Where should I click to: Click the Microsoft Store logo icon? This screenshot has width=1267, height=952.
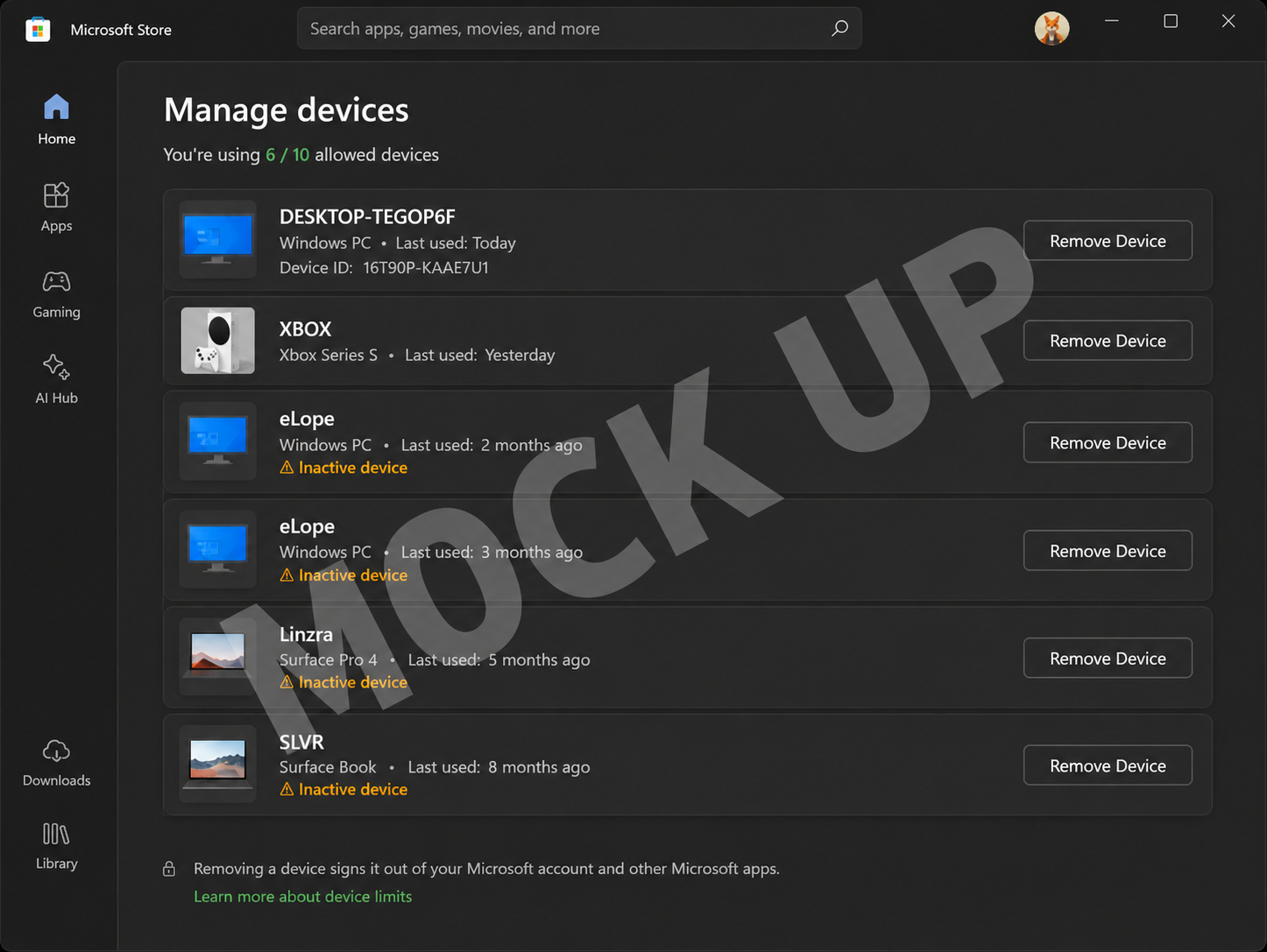tap(38, 29)
